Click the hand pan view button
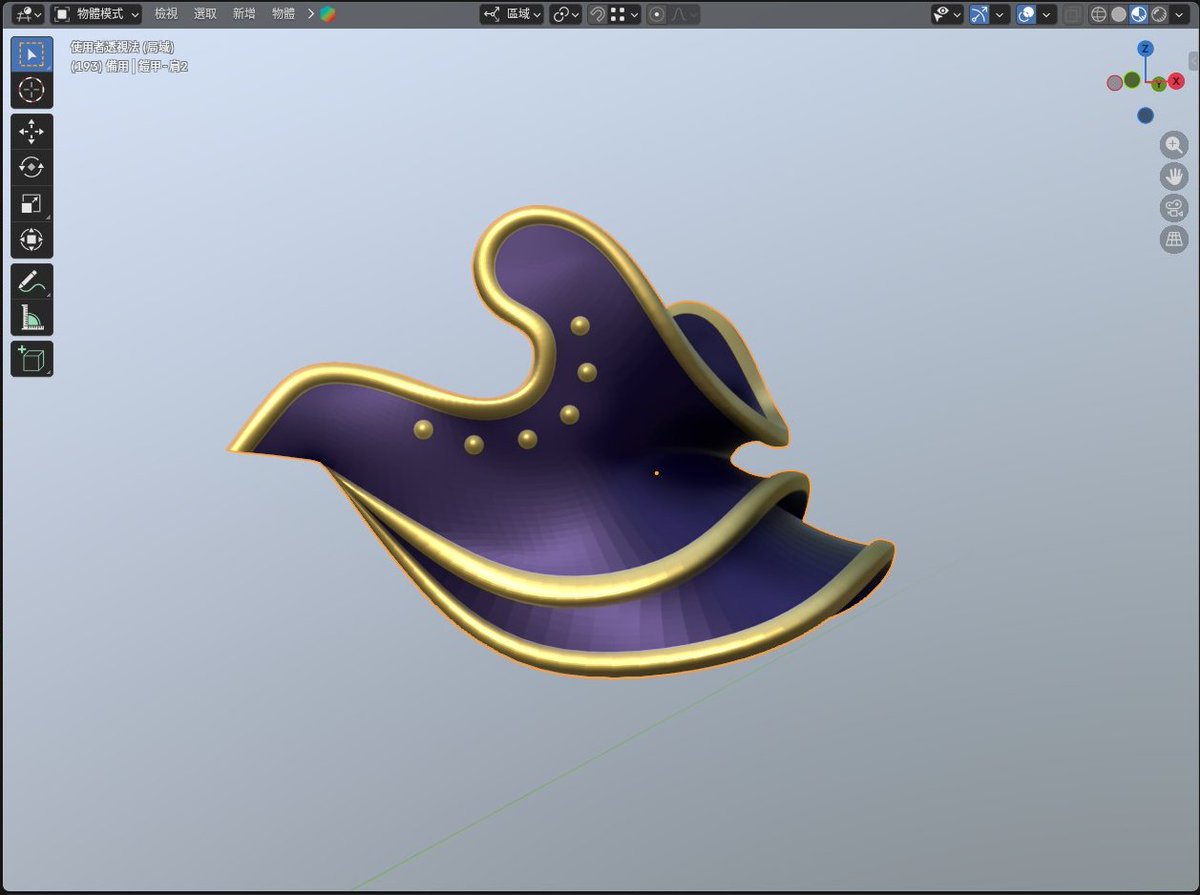 tap(1173, 177)
